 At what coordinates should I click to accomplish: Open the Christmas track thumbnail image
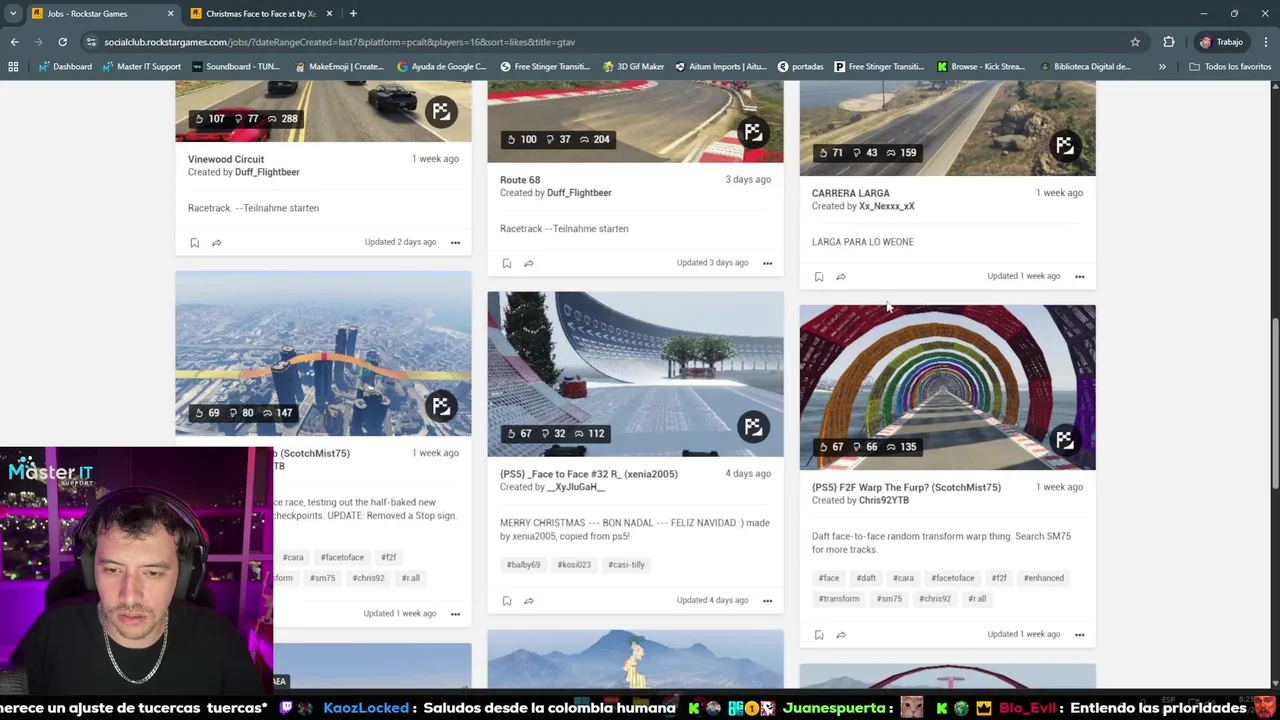point(635,374)
